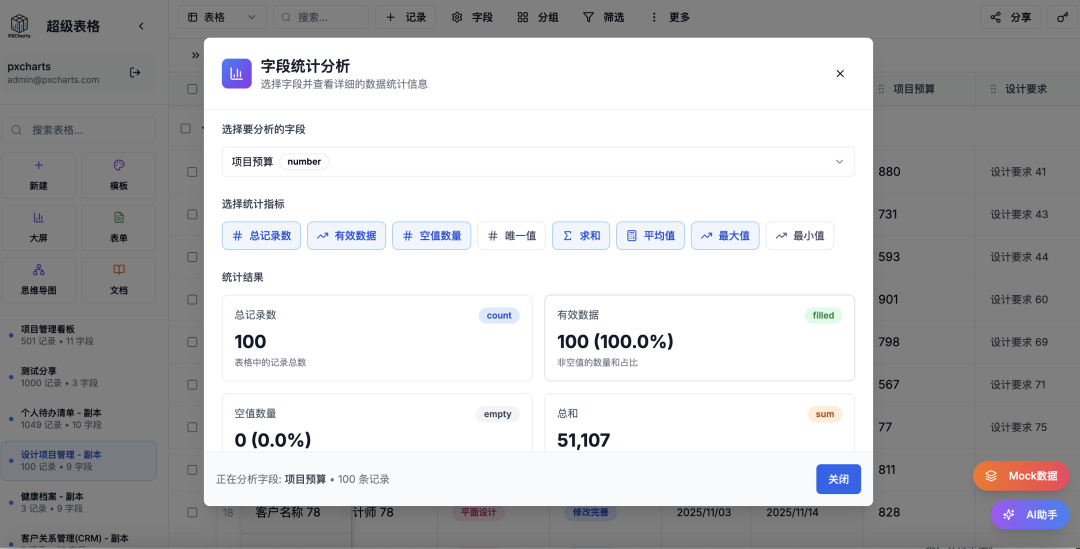Close the field statistics dialog with X
The height and width of the screenshot is (549, 1080).
pos(840,74)
